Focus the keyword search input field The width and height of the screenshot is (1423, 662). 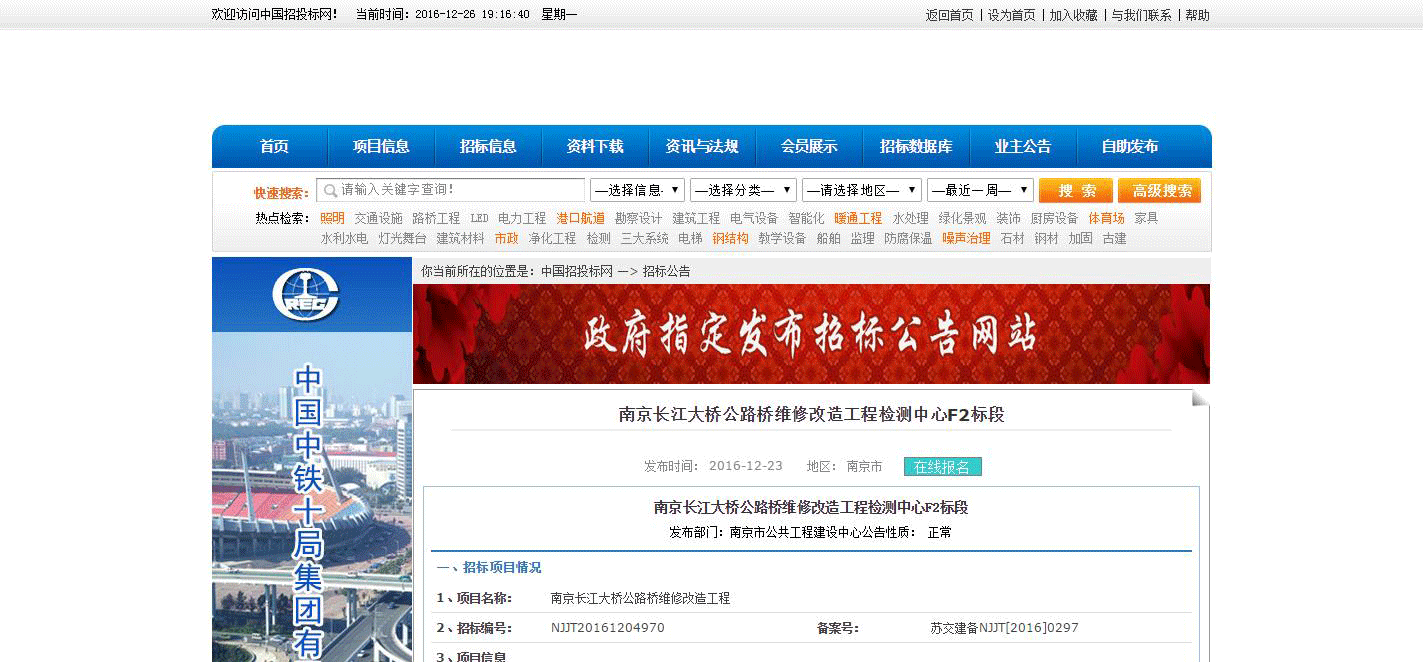point(451,190)
